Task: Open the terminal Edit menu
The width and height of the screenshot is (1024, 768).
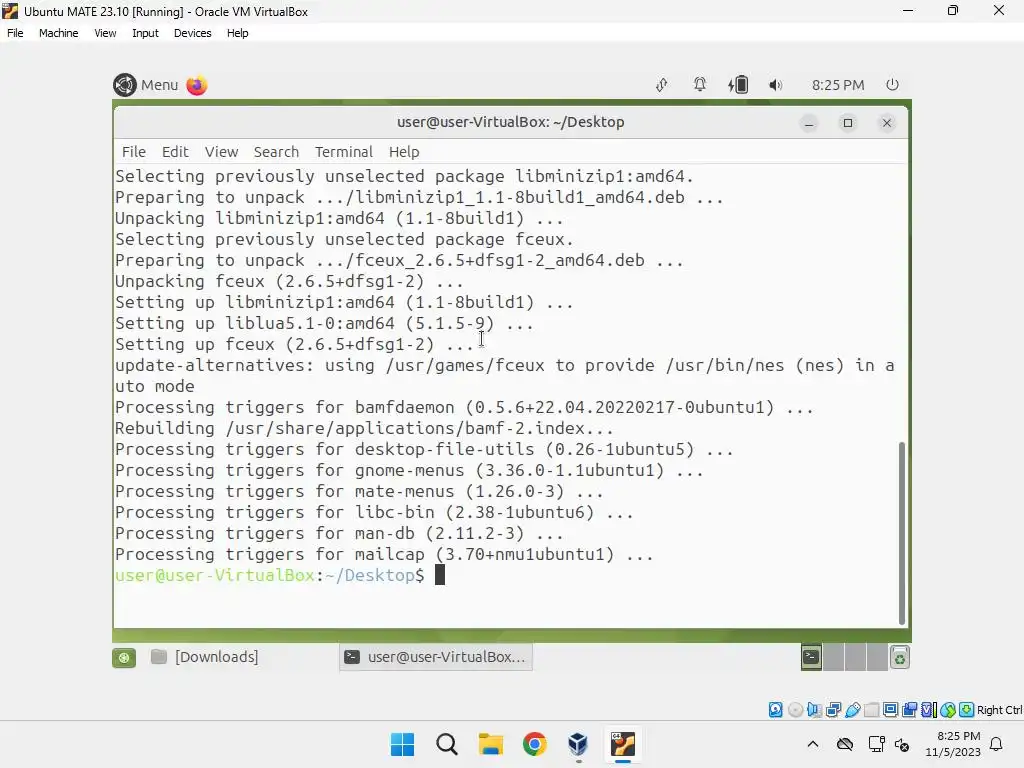Action: [x=175, y=152]
